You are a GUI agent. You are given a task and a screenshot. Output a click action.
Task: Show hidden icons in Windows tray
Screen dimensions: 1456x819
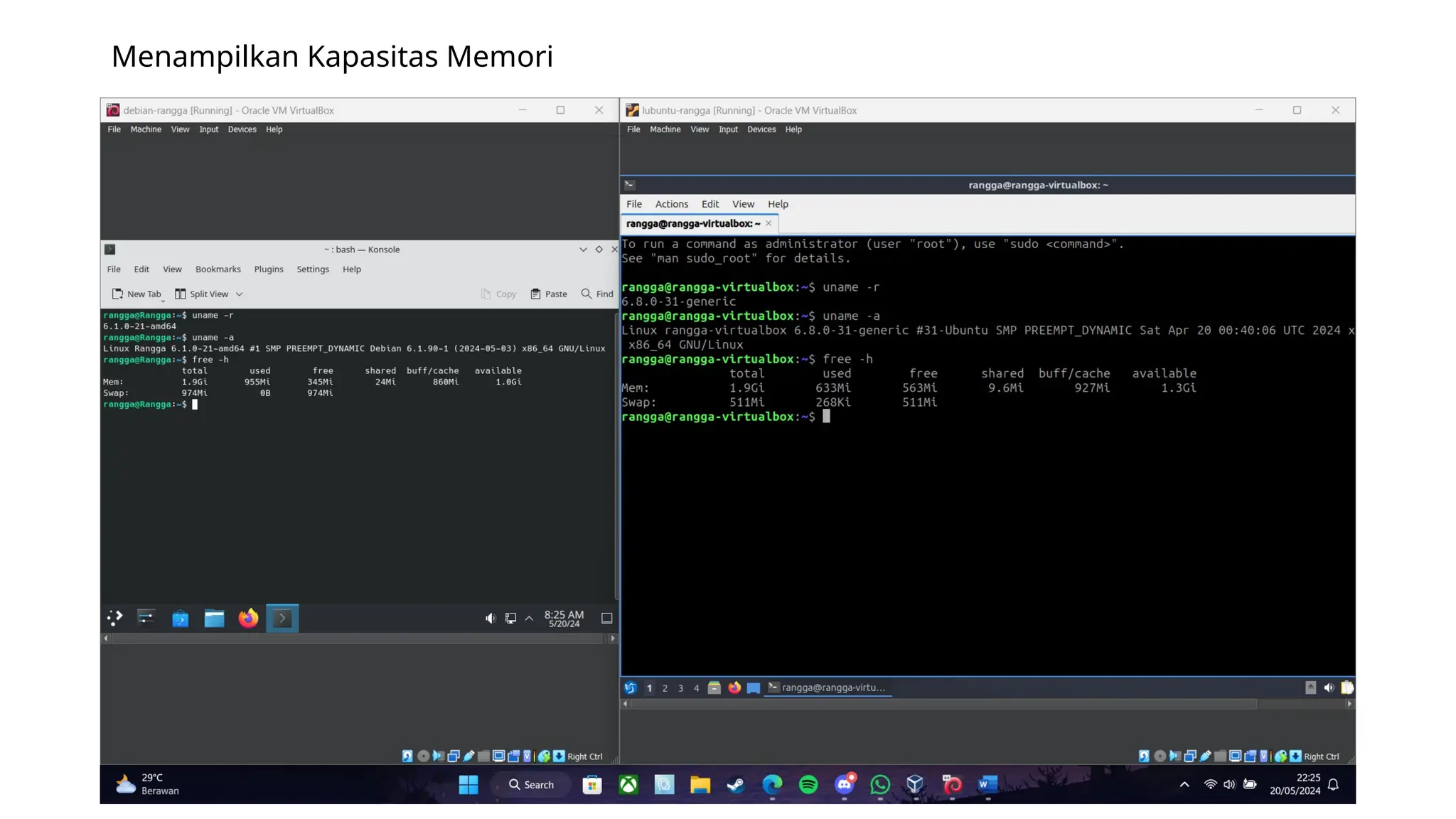(x=1184, y=785)
